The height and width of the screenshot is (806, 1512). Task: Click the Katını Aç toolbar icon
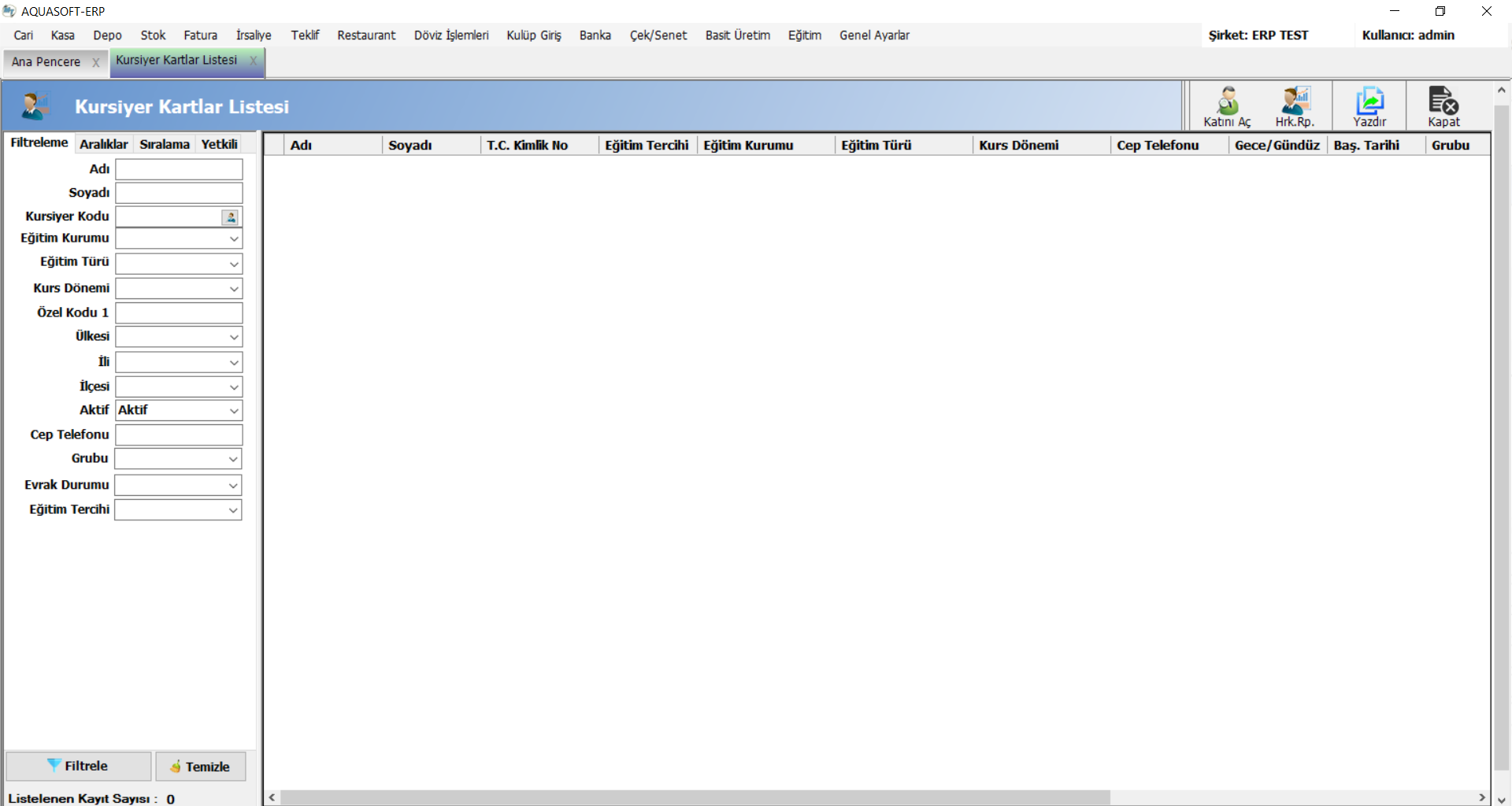[x=1227, y=106]
